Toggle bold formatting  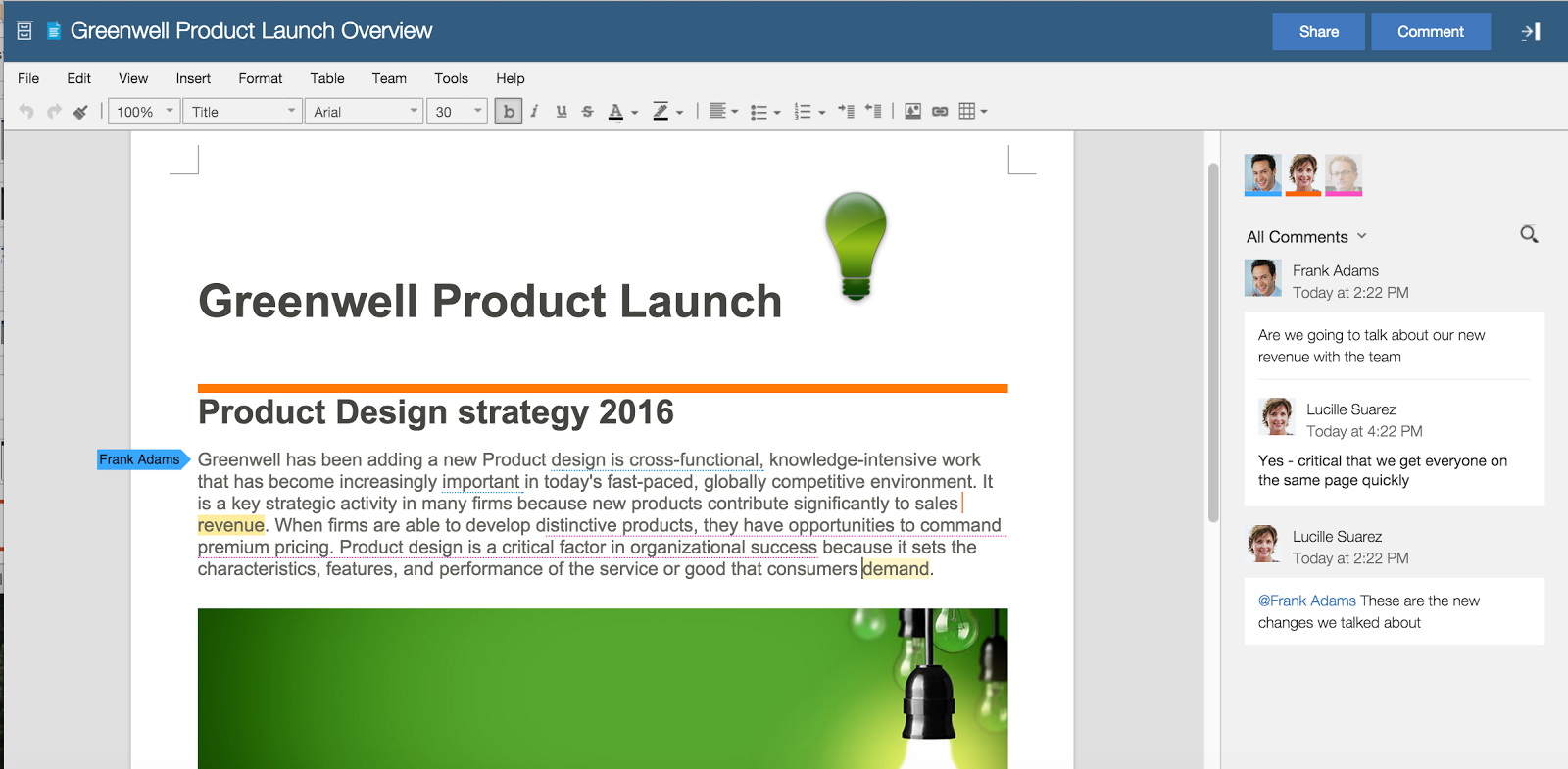click(x=508, y=111)
